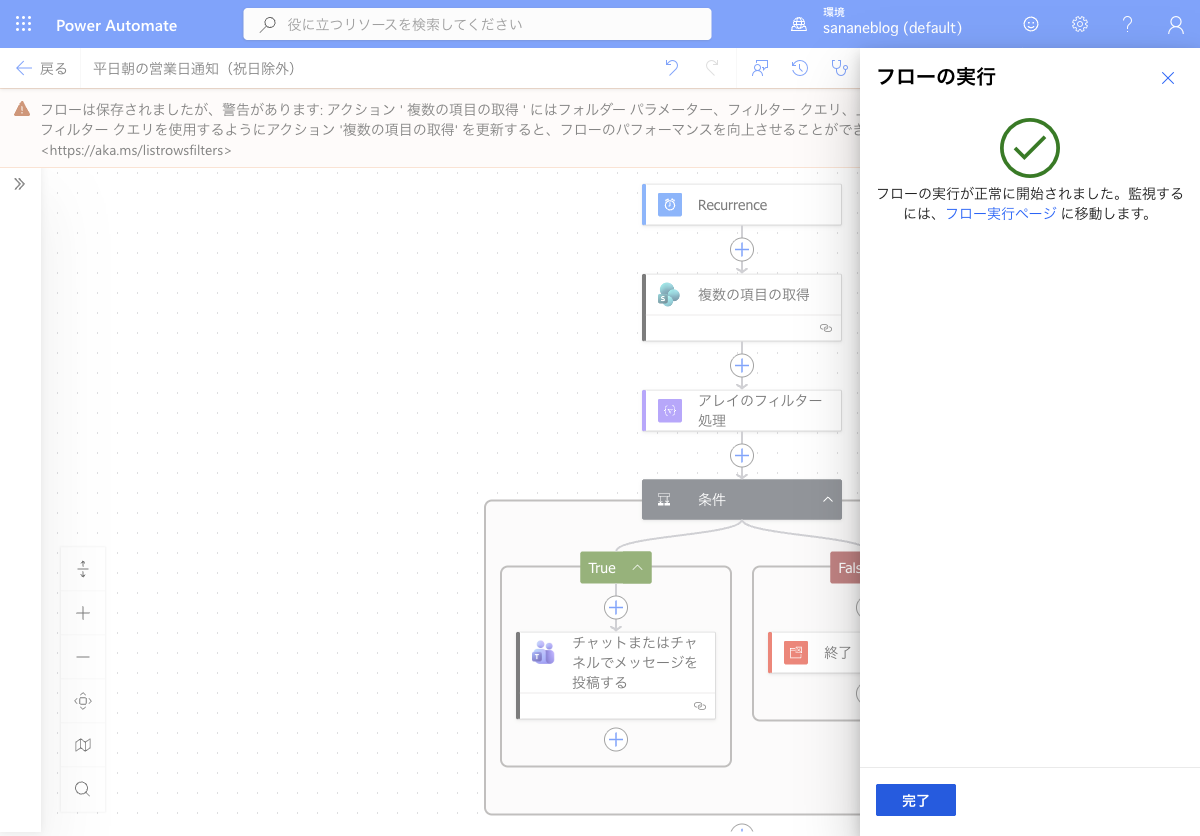
Task: Click the filter array data operation icon
Action: tap(670, 410)
